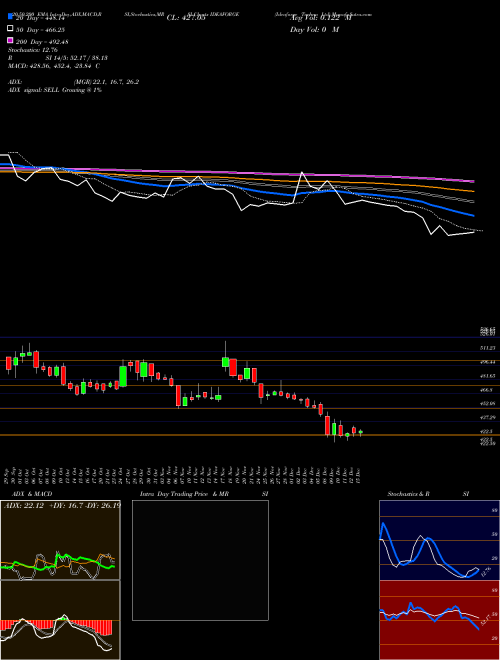Click the magenta 200 Day EMA legend swatch
Image resolution: width=500 pixels, height=660 pixels.
[x=11, y=40]
